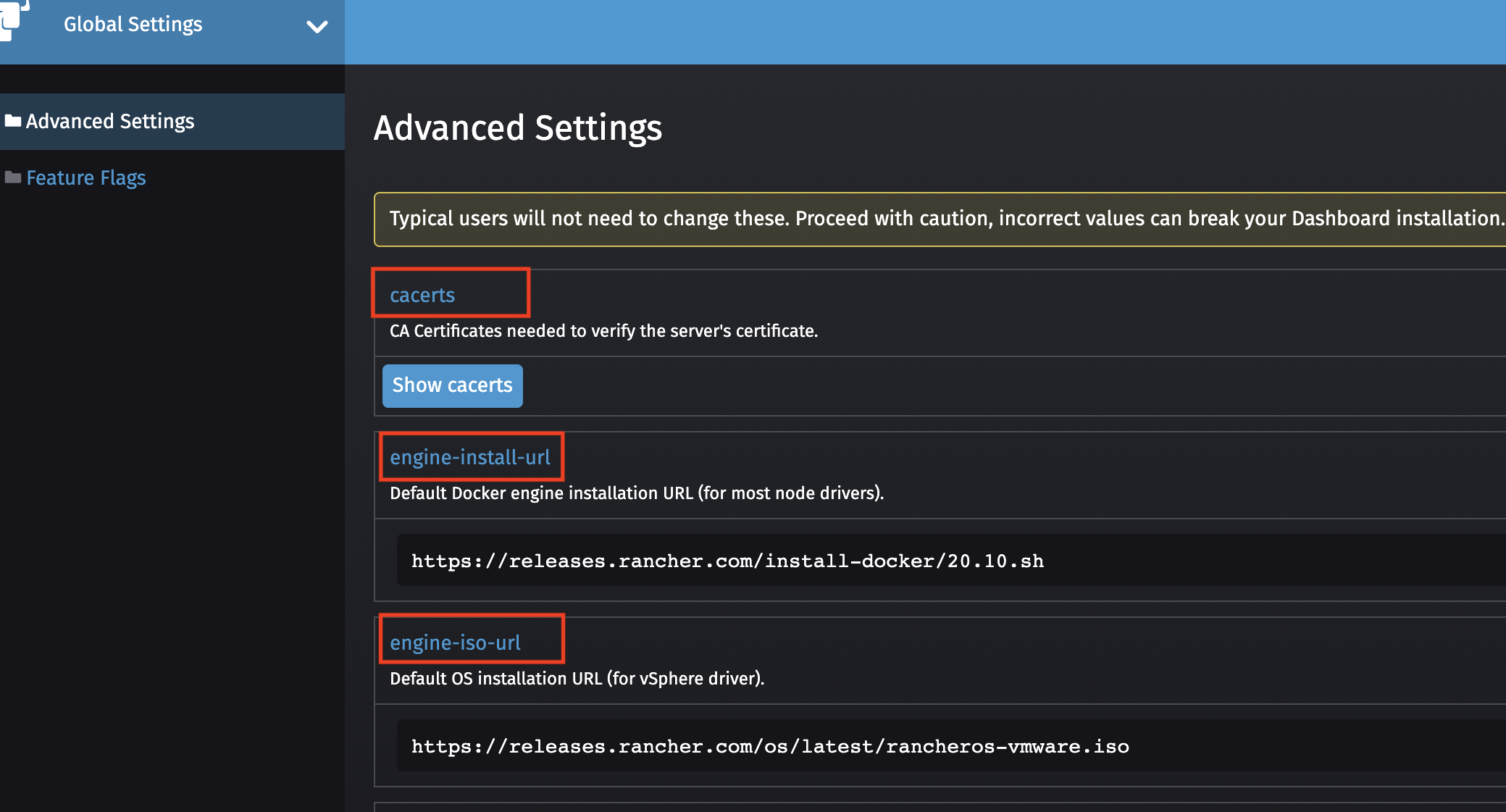Click the CA Certificates description text

point(603,331)
